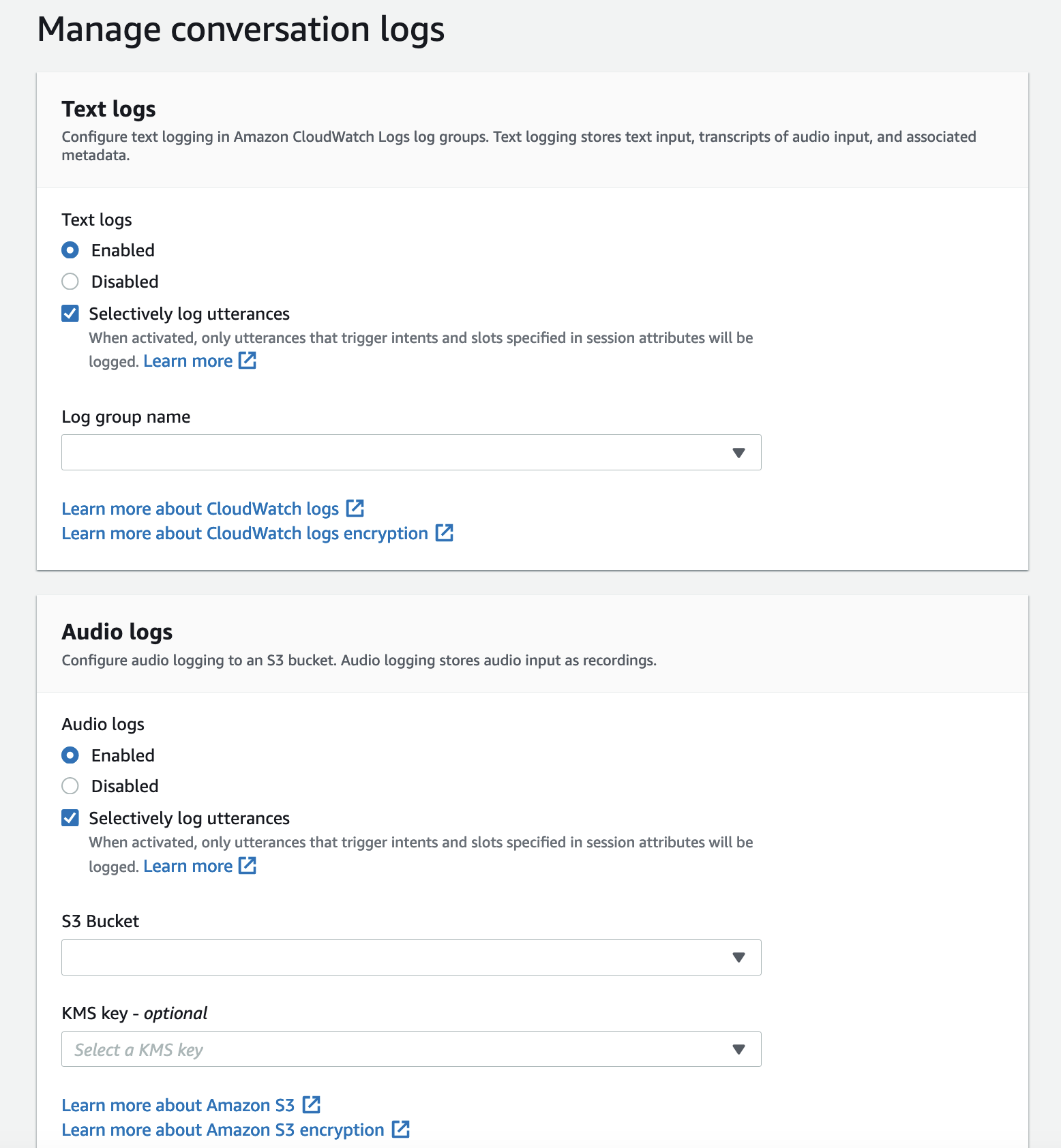Open the Log group name dropdown

411,453
